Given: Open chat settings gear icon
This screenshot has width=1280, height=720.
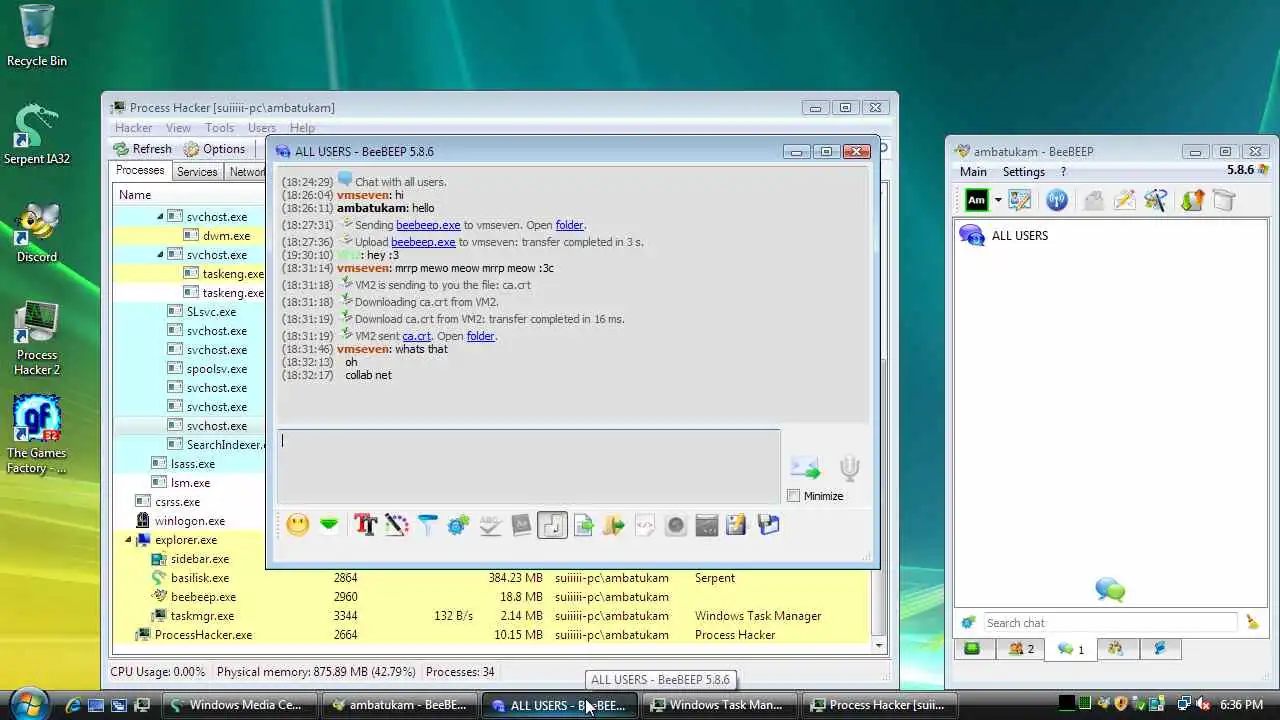Looking at the screenshot, I should point(459,525).
